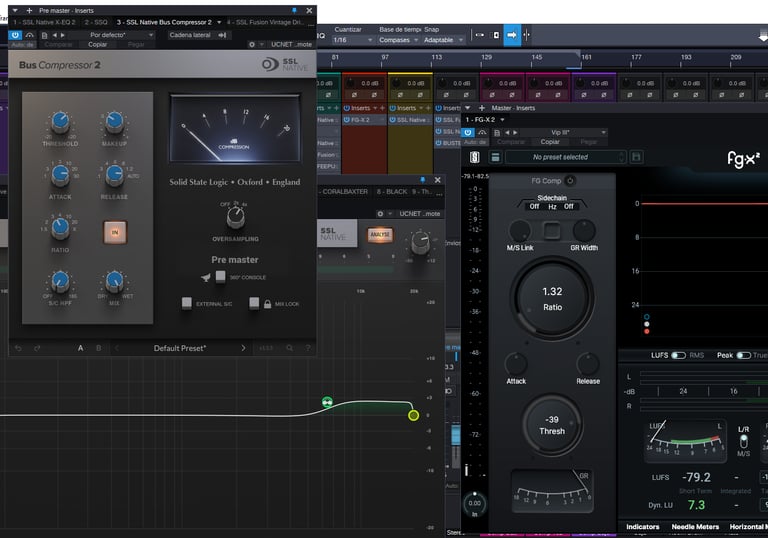The image size is (768, 538).
Task: Toggle power bypass on SSL Bus Compressor
Action: pyautogui.click(x=16, y=34)
